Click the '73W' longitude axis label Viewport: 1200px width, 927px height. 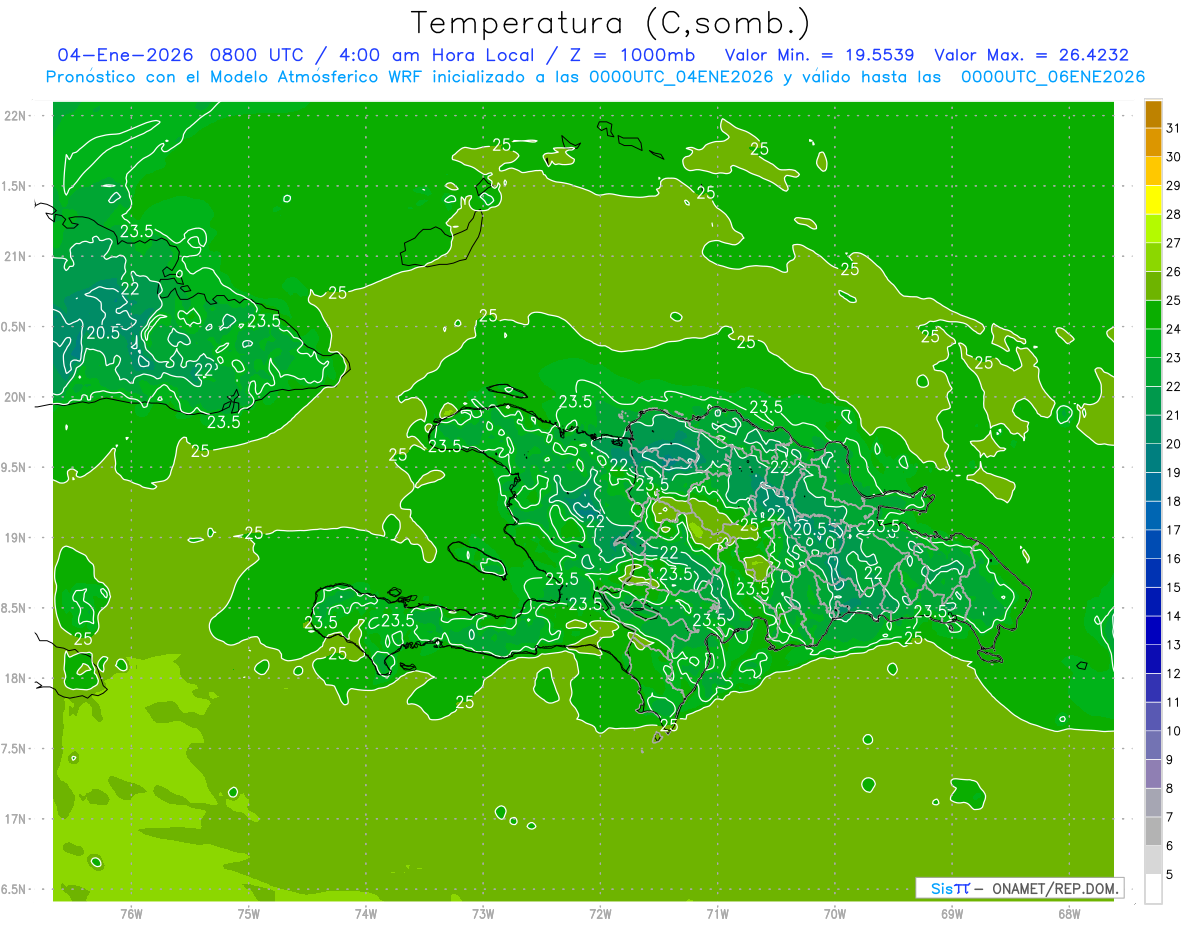click(483, 912)
